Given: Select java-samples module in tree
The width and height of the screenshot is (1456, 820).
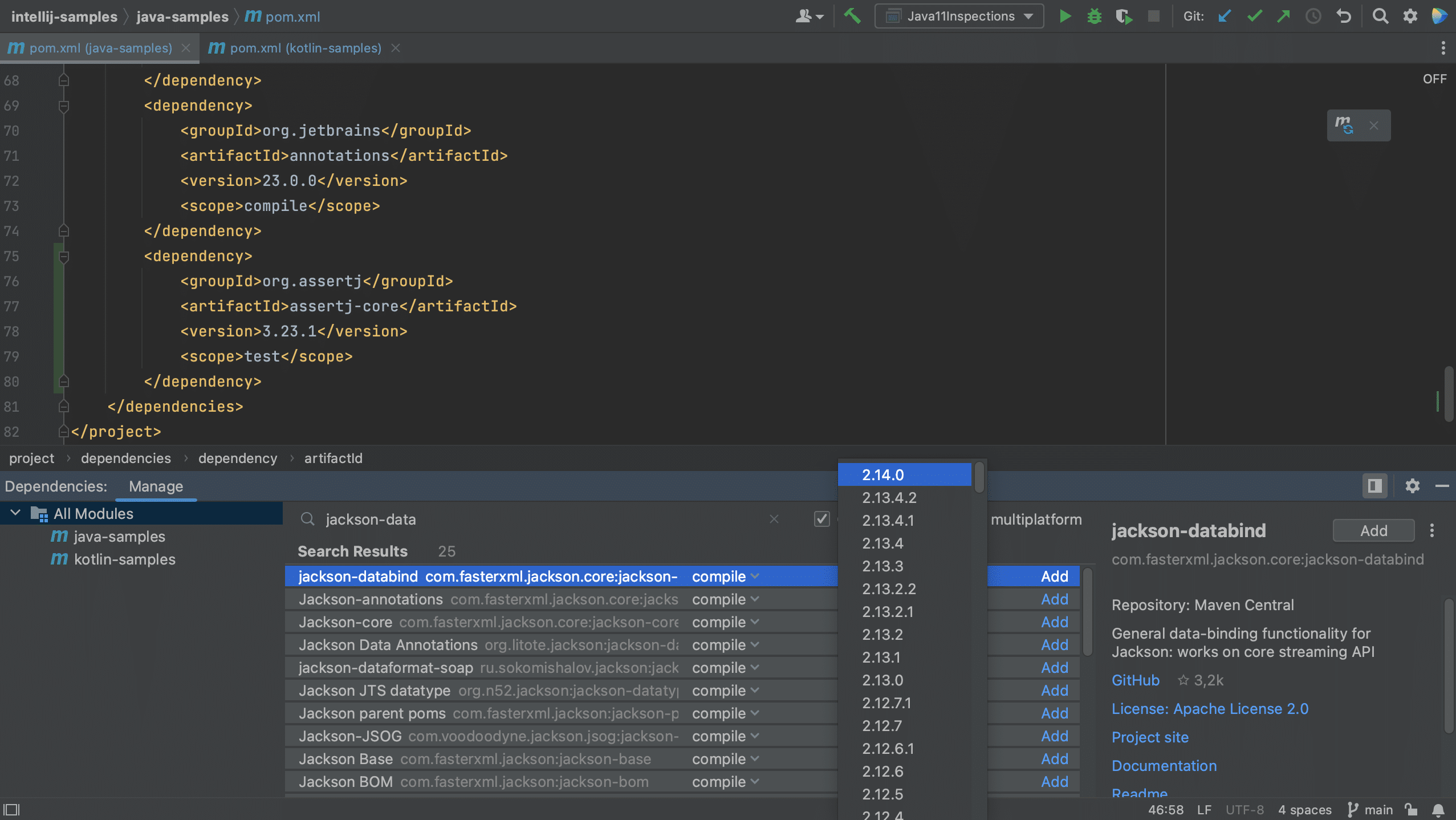Looking at the screenshot, I should point(119,536).
